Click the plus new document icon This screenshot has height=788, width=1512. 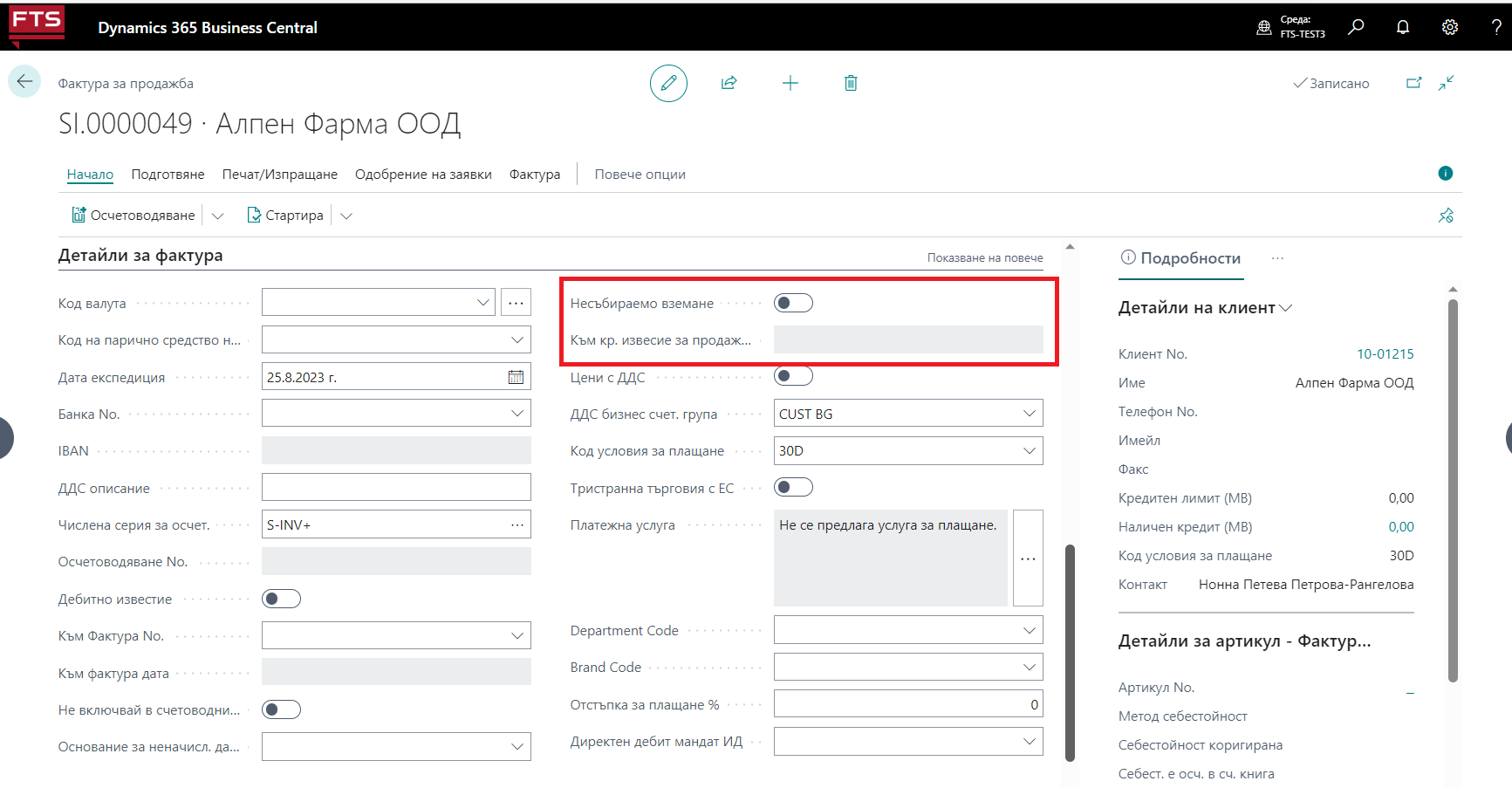790,83
